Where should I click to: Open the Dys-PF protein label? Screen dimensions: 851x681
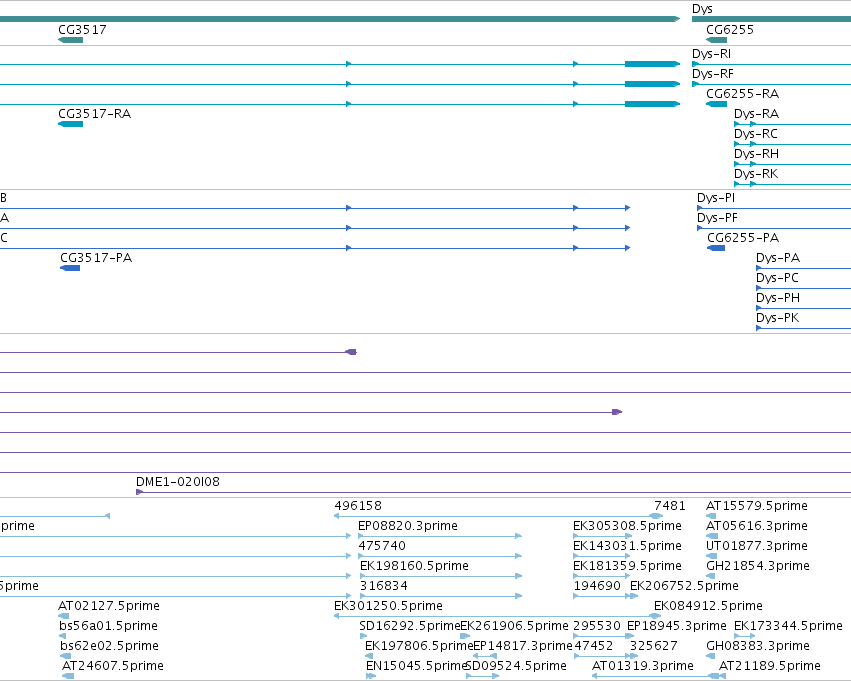[717, 218]
